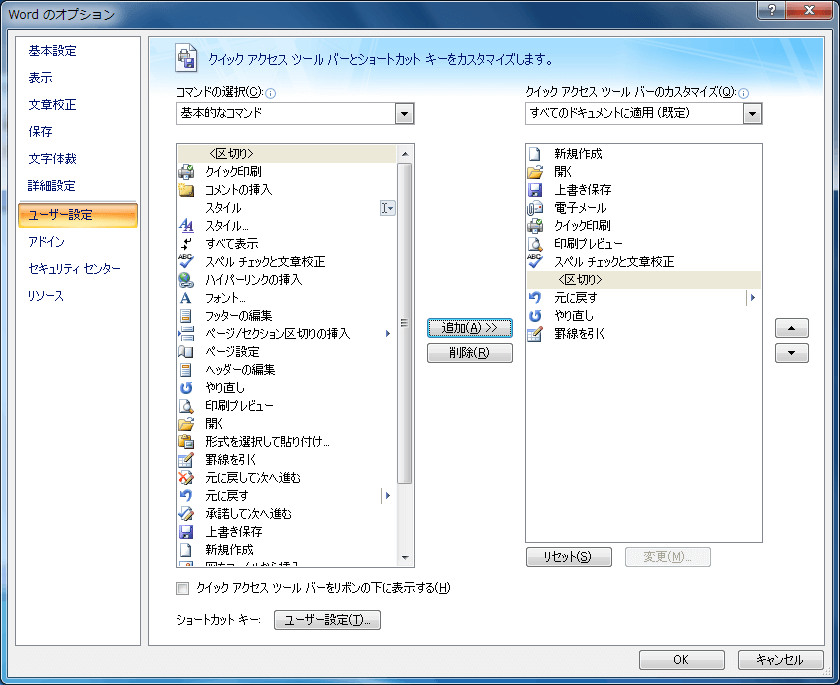Image resolution: width=840 pixels, height=685 pixels.
Task: Select 上書き保存 floppy icon in left list
Action: 186,532
